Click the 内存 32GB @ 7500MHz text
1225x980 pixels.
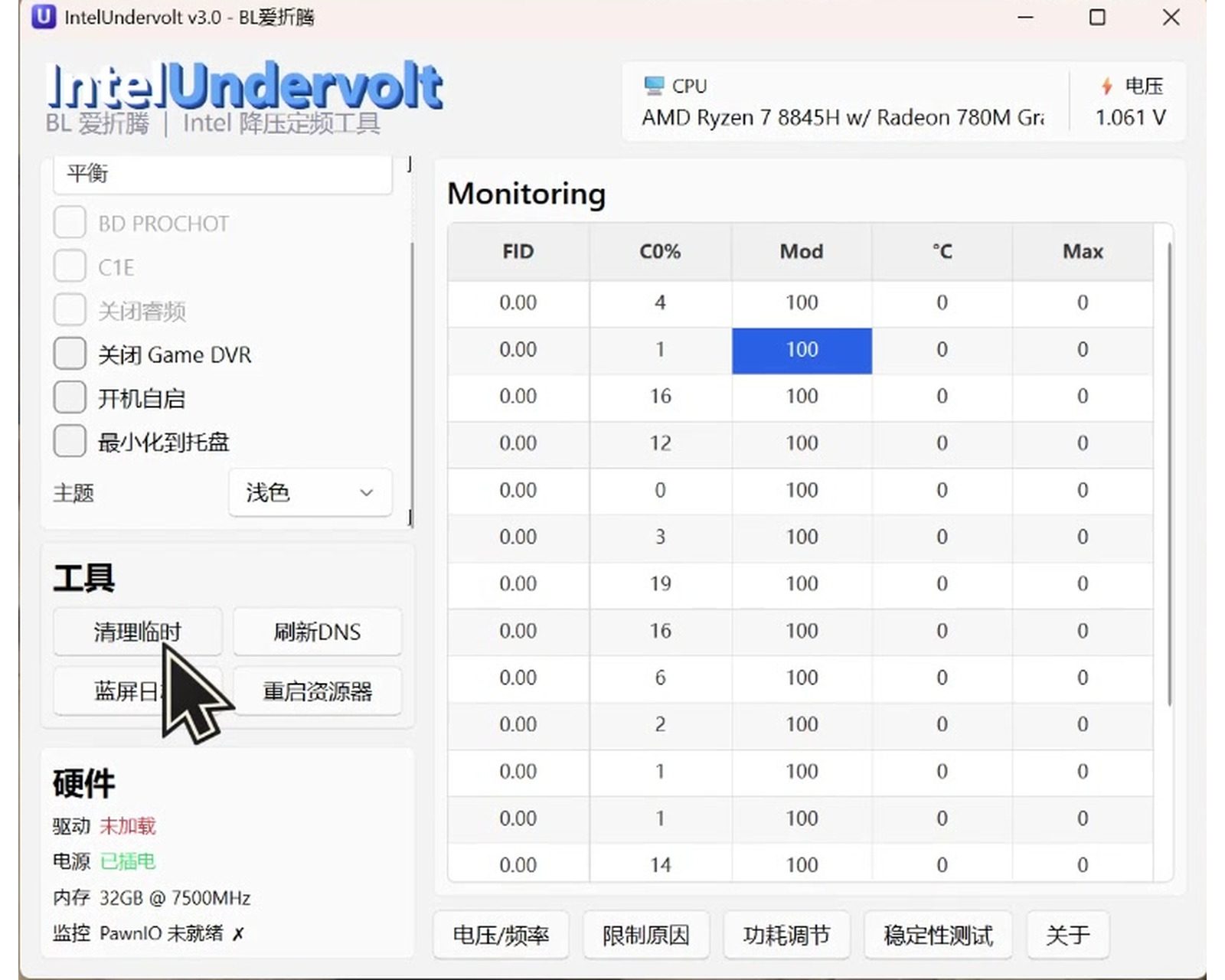(152, 897)
